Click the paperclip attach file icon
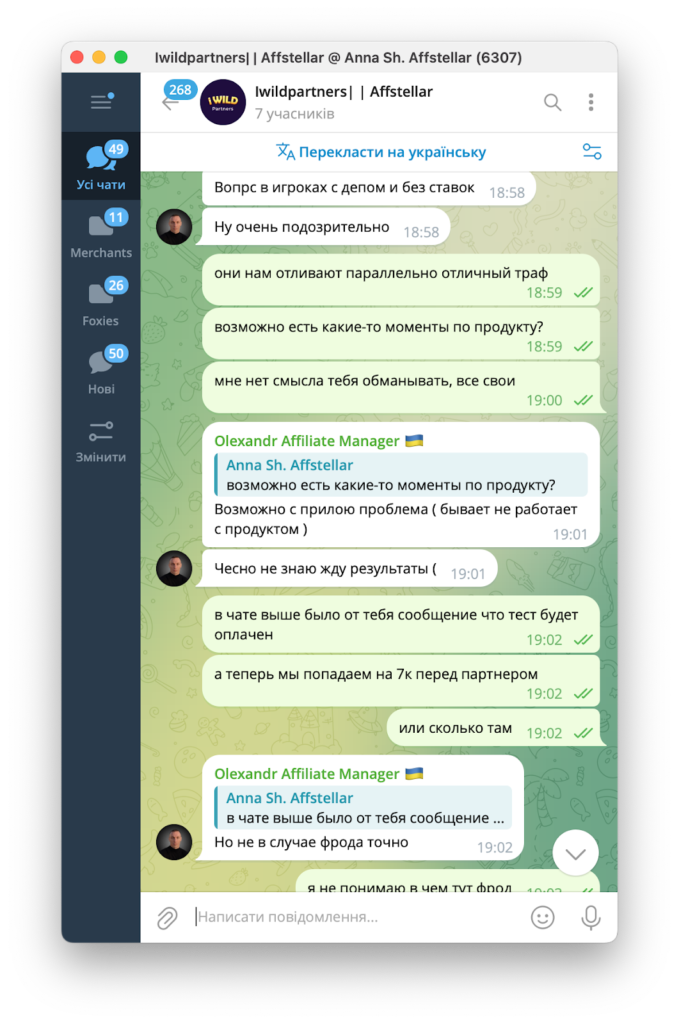The height and width of the screenshot is (1024, 679). click(167, 918)
